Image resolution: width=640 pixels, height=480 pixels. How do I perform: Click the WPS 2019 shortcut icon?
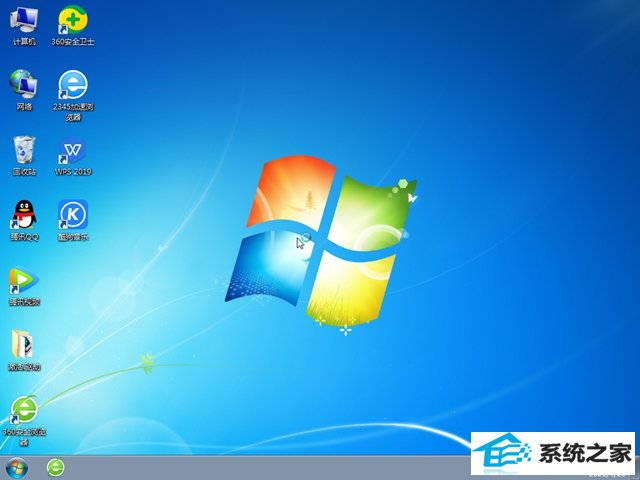[x=72, y=150]
